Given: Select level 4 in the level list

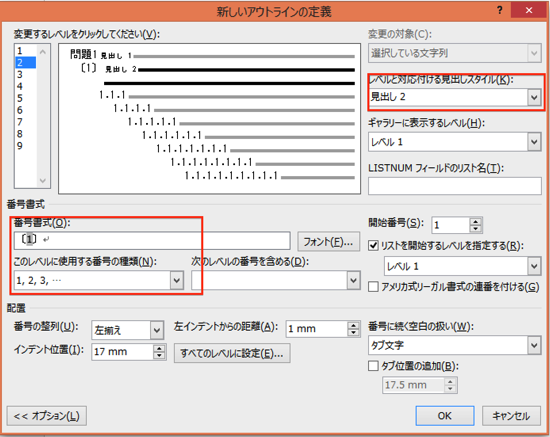Looking at the screenshot, I should (25, 86).
